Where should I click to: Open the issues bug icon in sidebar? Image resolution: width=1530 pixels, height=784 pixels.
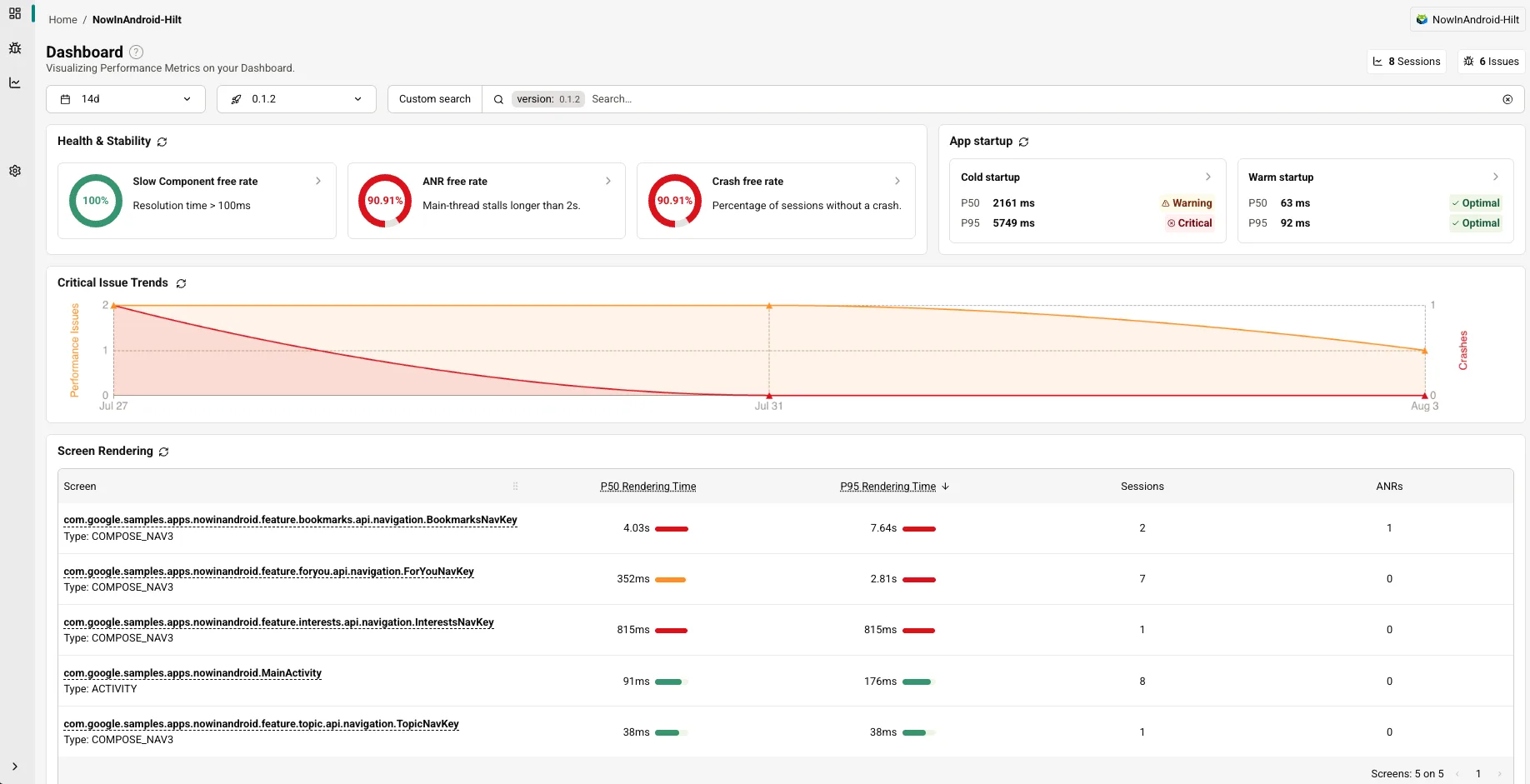[15, 48]
